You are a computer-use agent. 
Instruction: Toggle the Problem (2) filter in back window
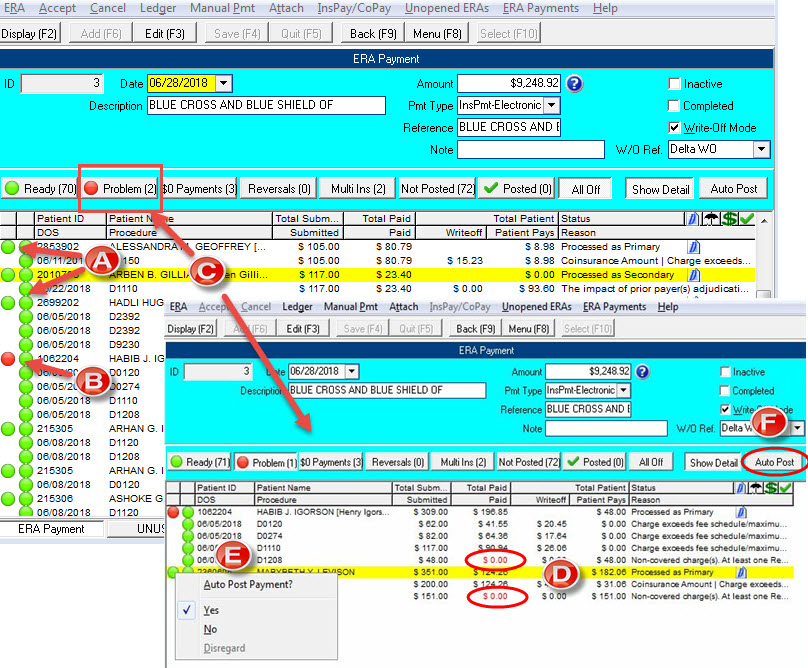(x=121, y=189)
